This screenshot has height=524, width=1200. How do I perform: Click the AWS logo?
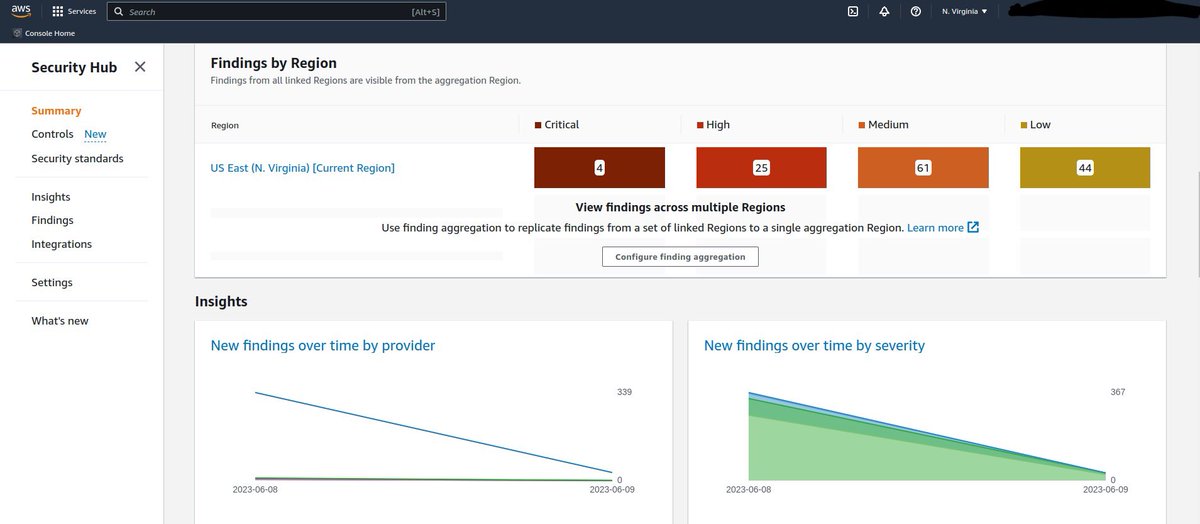23,12
